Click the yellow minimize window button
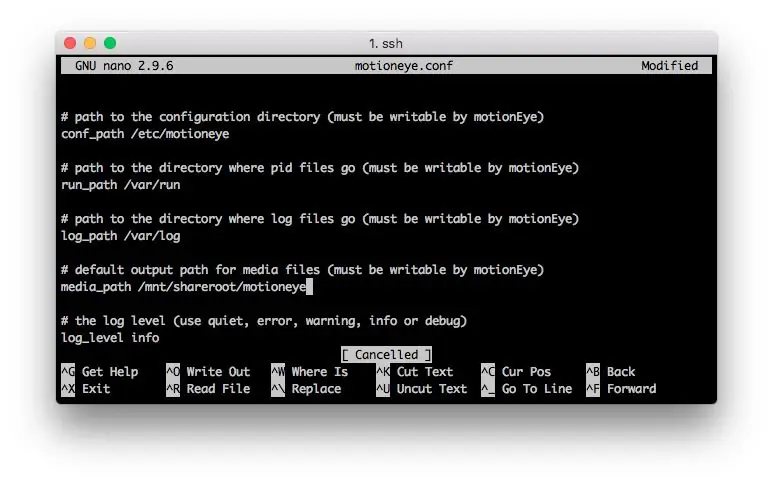This screenshot has width=773, height=484. pos(90,43)
